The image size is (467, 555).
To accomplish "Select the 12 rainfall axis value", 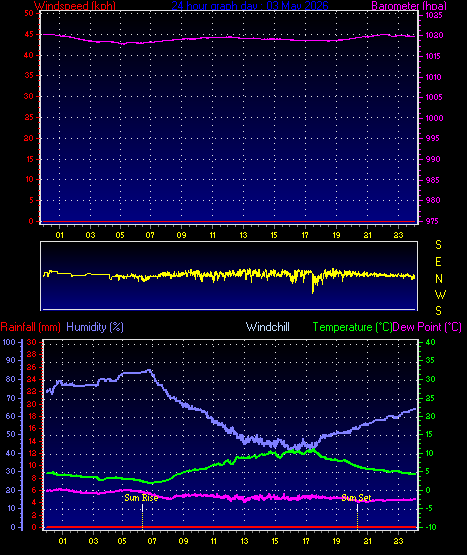I will point(32,453).
